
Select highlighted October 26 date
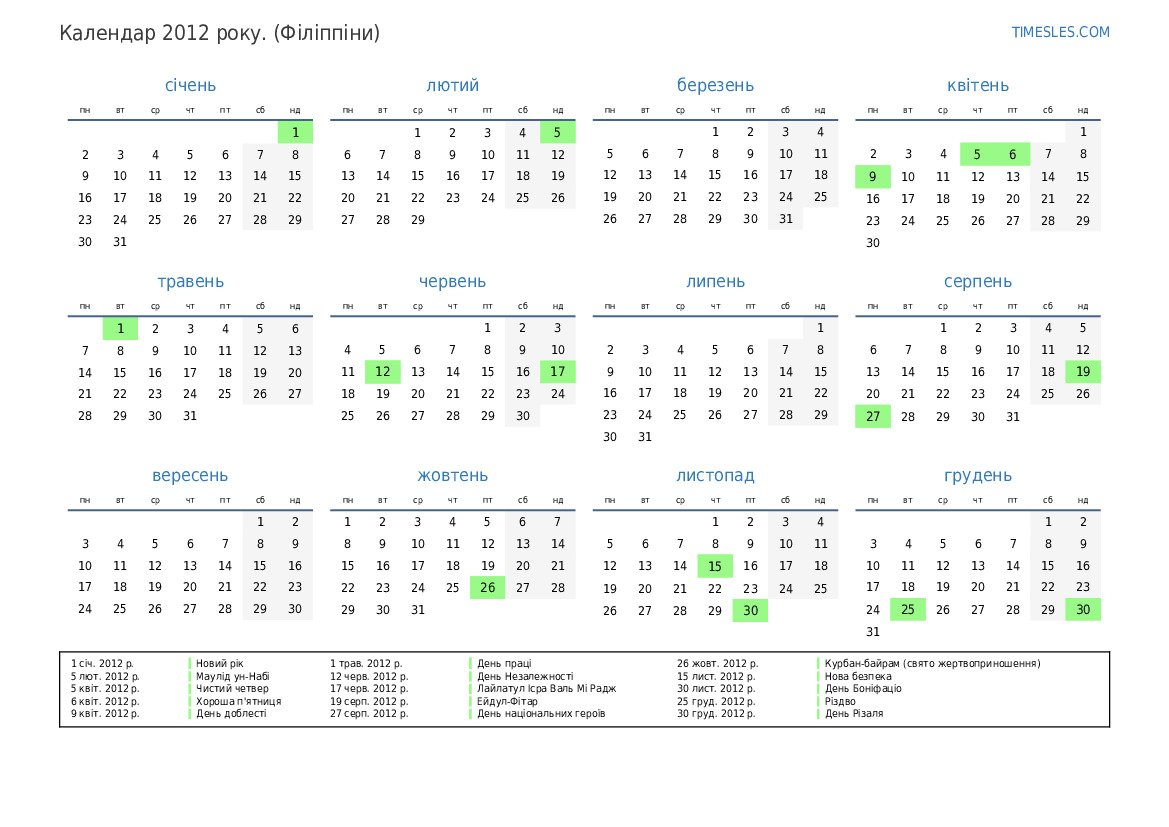click(487, 587)
